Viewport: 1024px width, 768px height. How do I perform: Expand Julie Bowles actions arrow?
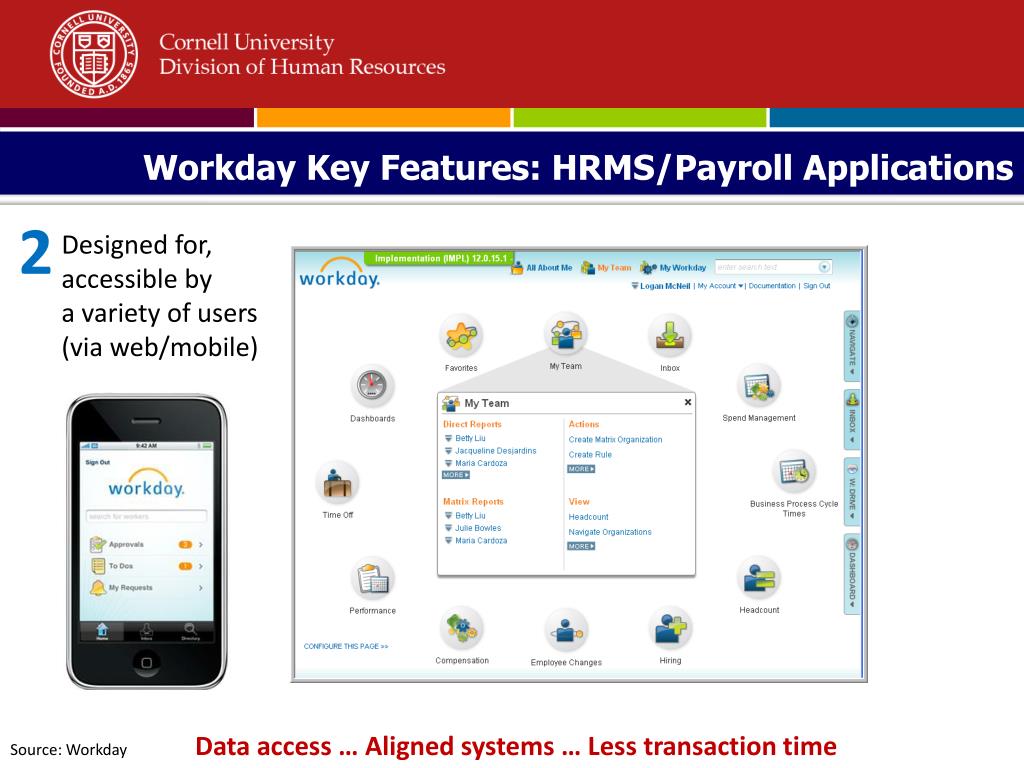pos(449,528)
